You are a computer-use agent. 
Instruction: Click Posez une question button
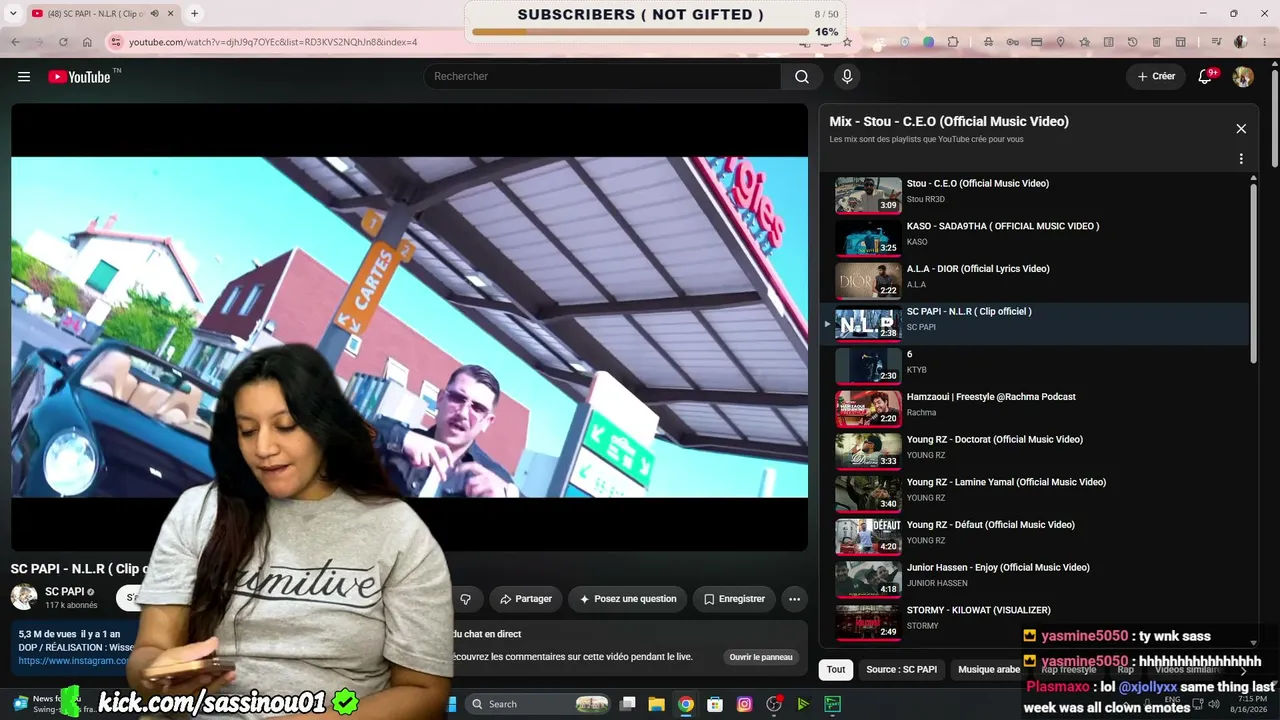627,599
